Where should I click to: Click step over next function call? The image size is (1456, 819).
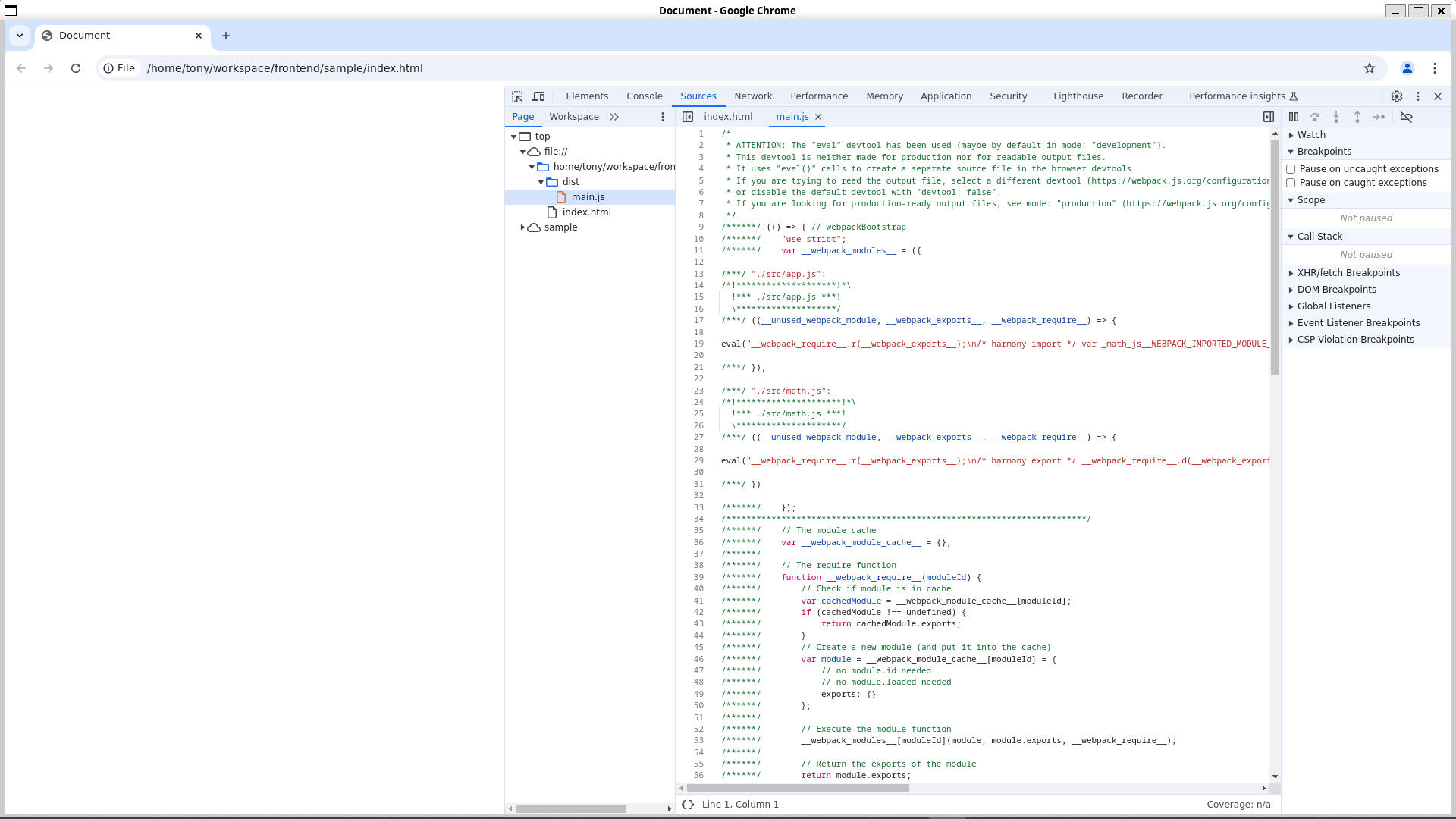click(1315, 117)
